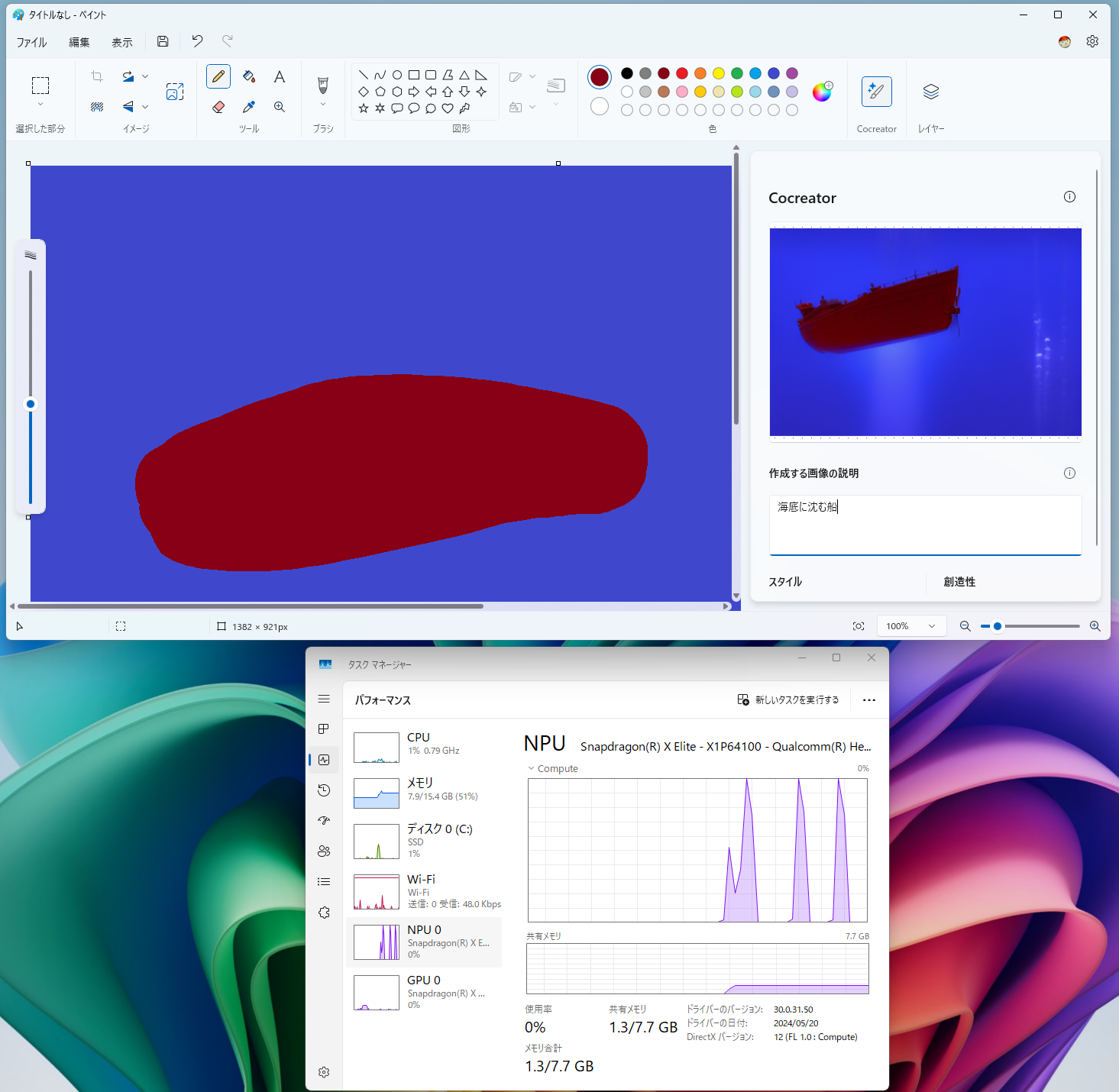Expand the Rotate options dropdown

click(145, 76)
